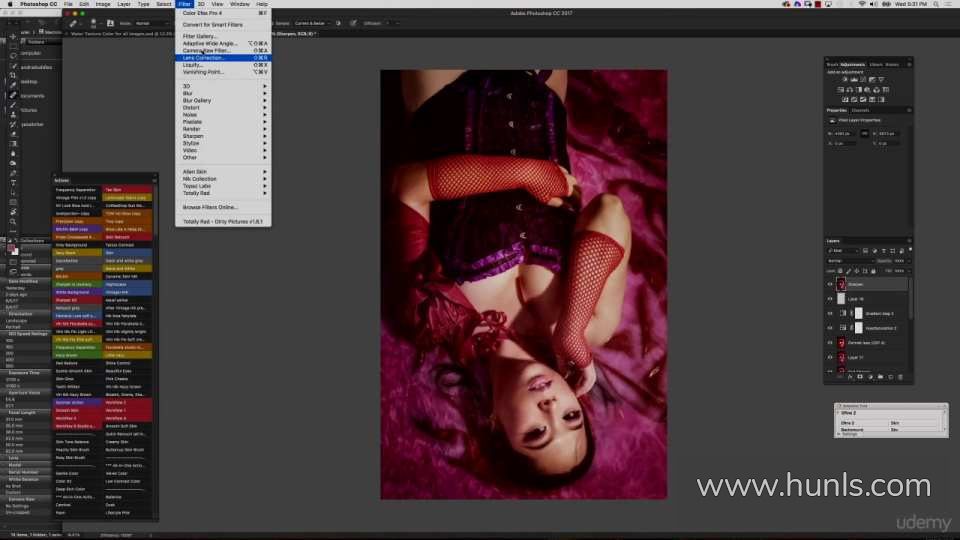Select the Lasso tool
This screenshot has width=960, height=540.
tap(13, 56)
